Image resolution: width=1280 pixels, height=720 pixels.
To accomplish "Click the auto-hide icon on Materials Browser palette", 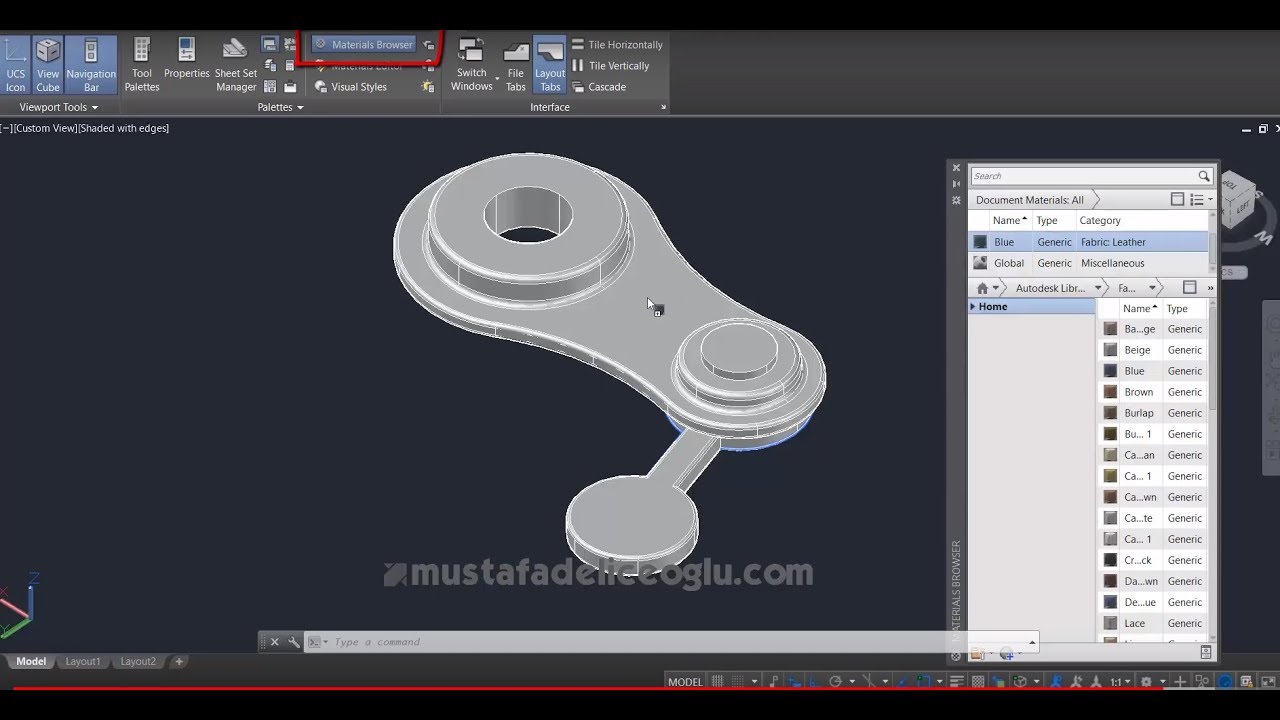I will [956, 185].
